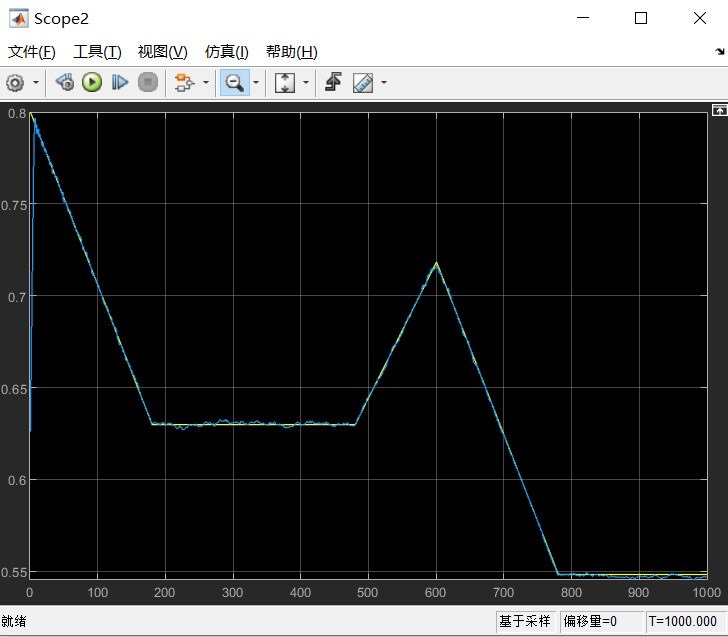
Task: Open the 视图(V) menu
Action: point(162,52)
